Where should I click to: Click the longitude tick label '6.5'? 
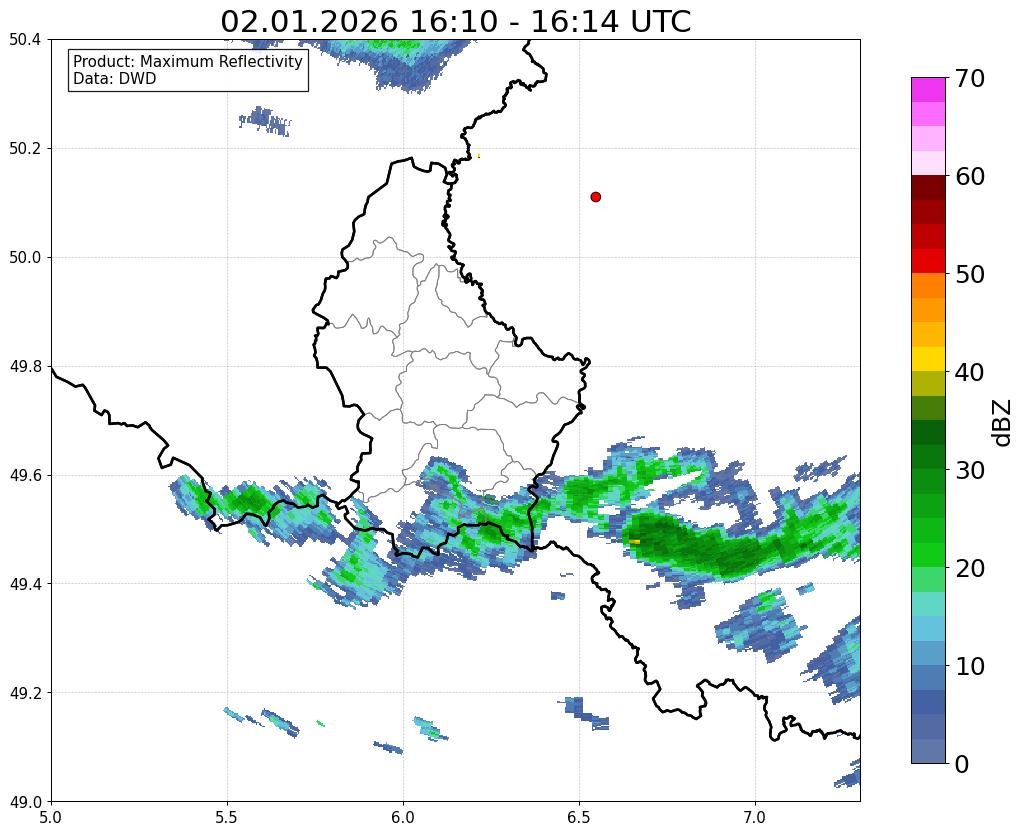tap(579, 818)
